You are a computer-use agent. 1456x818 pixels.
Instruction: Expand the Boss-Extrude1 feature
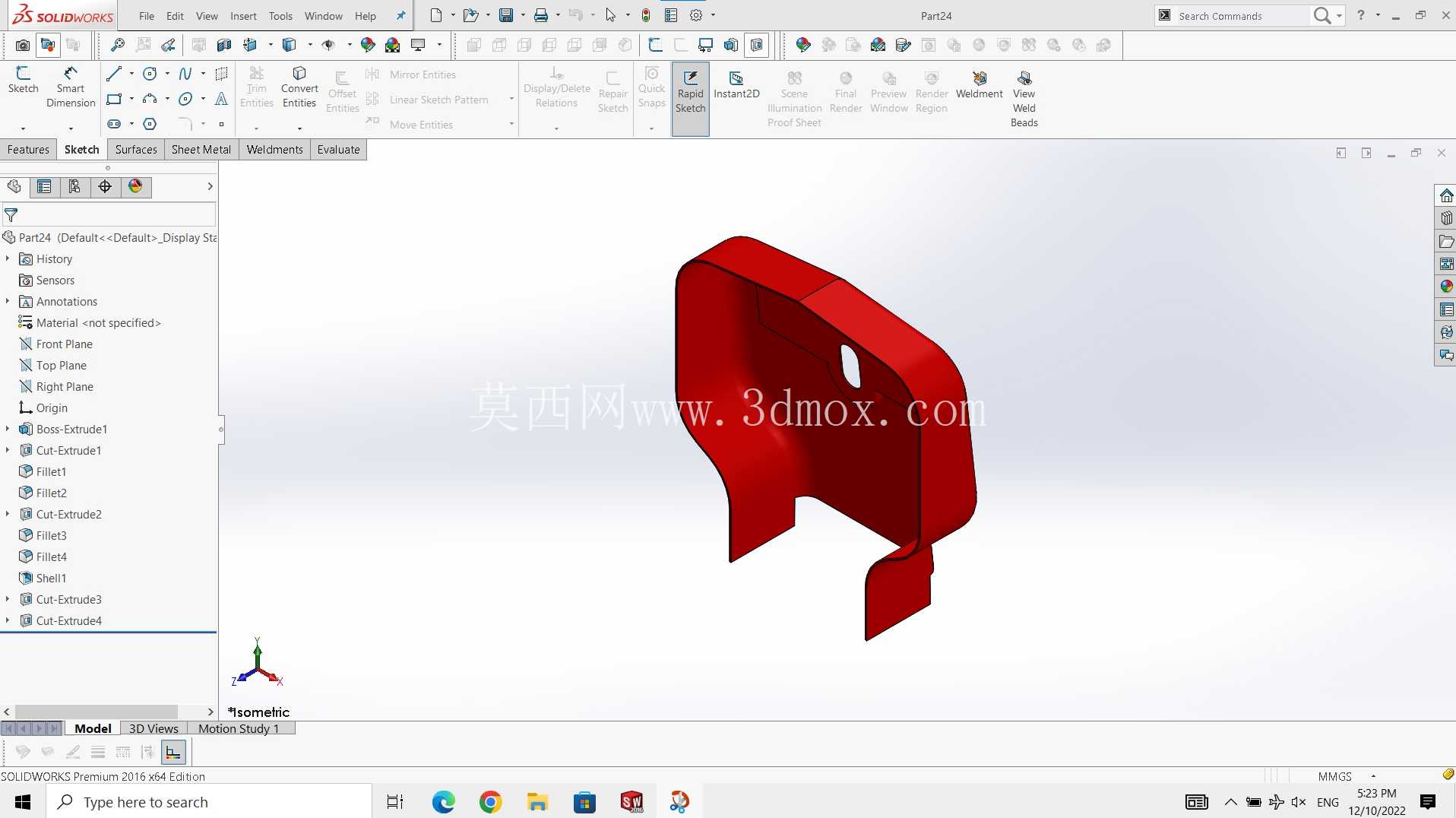coord(8,430)
